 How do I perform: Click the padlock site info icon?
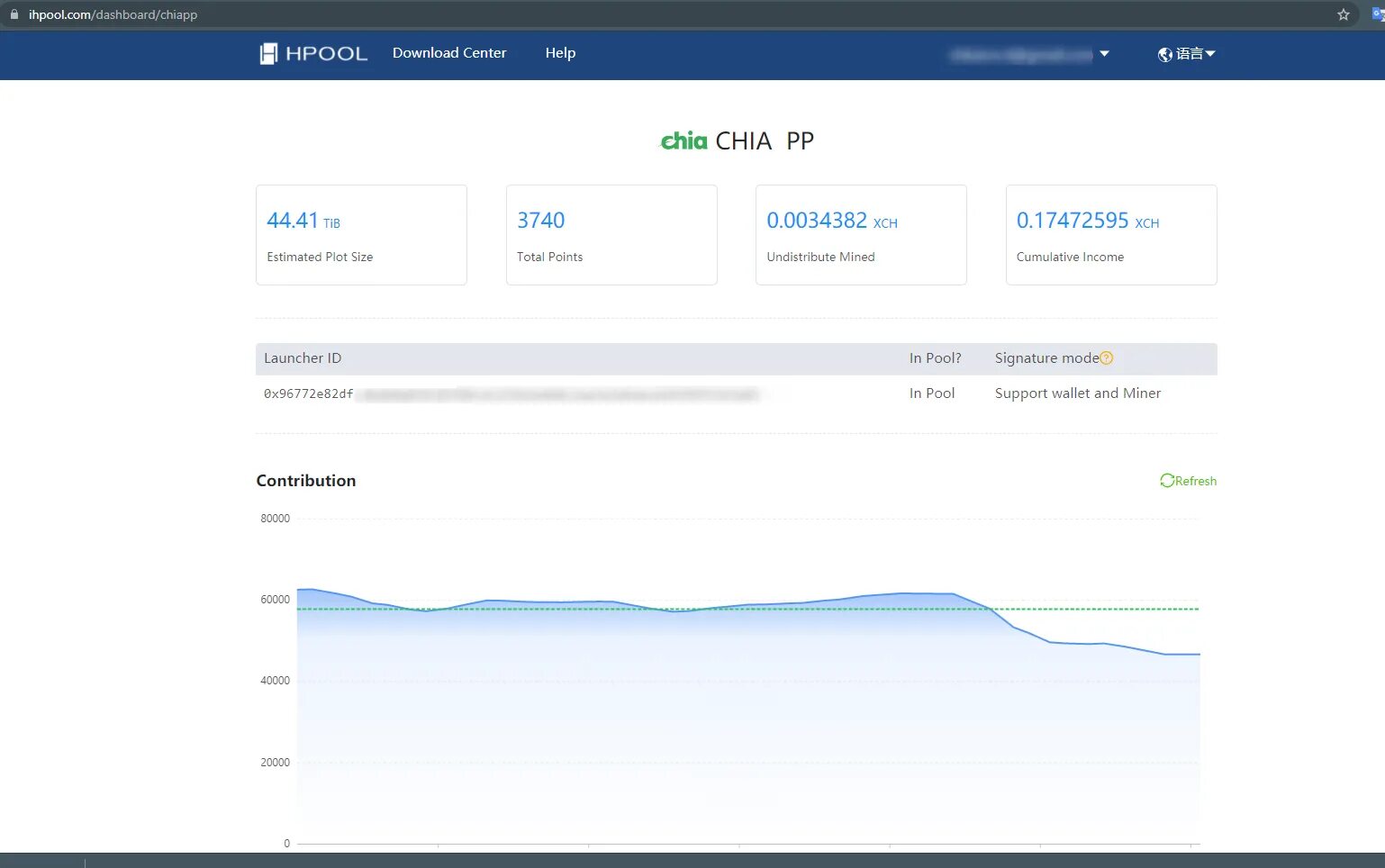[14, 14]
